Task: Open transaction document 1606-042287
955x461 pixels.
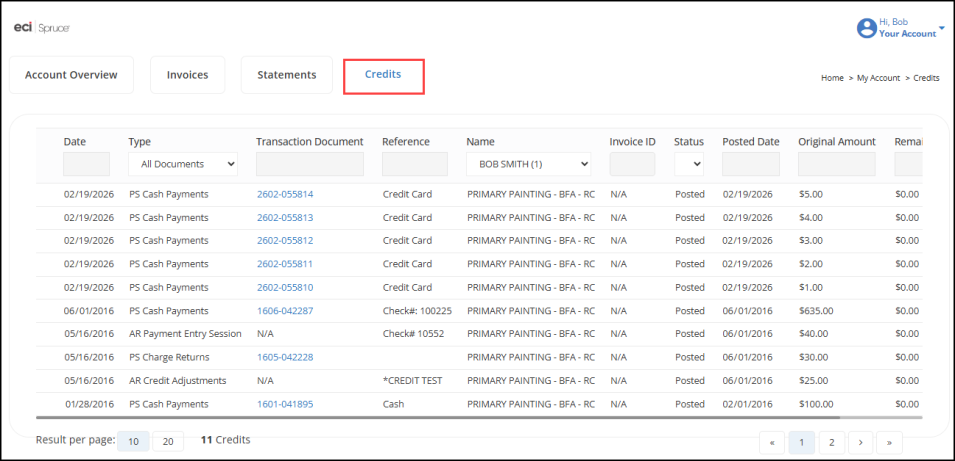Action: [x=284, y=311]
